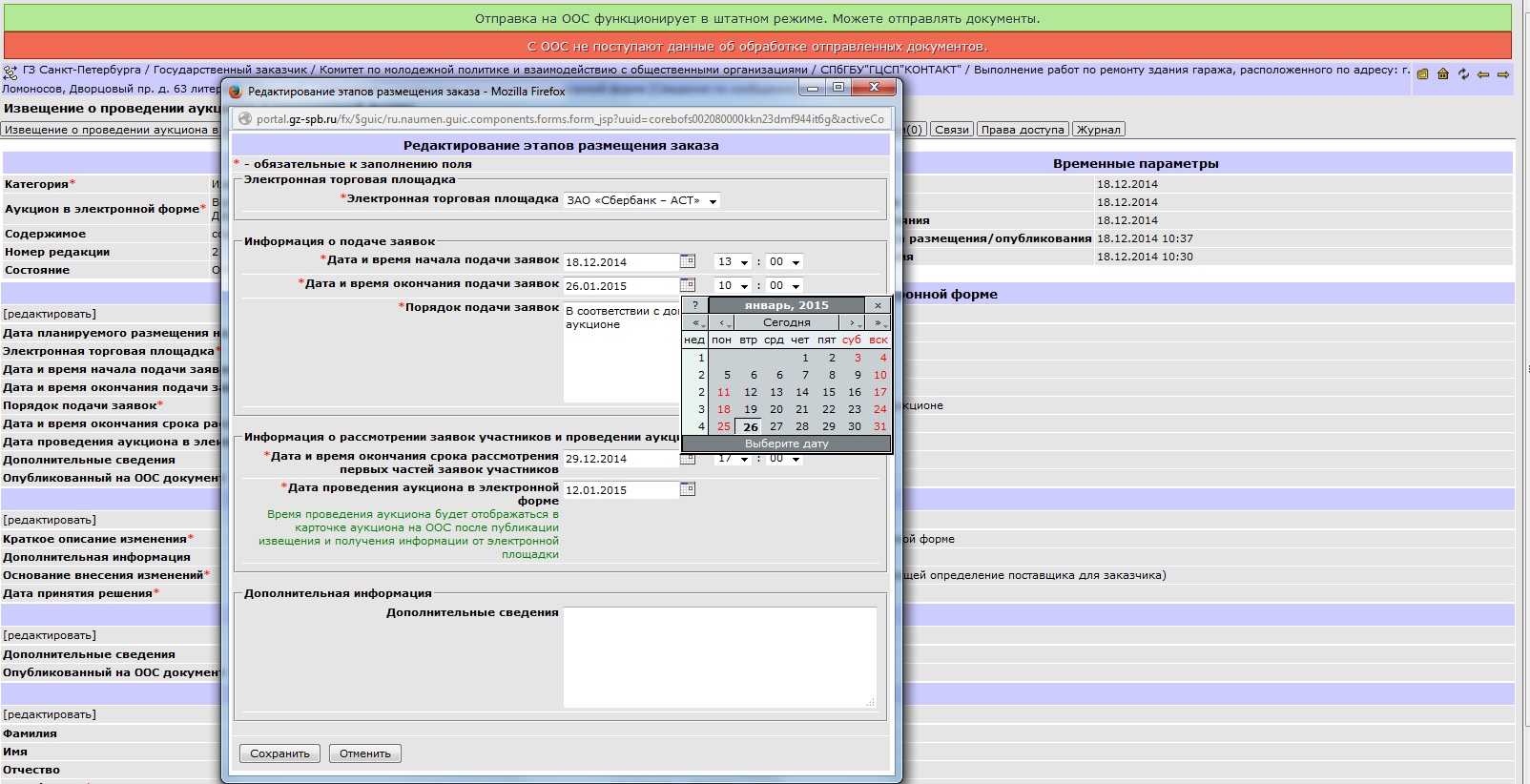Image resolution: width=1530 pixels, height=784 pixels.
Task: Switch to the Права доступа tab
Action: (x=1022, y=130)
